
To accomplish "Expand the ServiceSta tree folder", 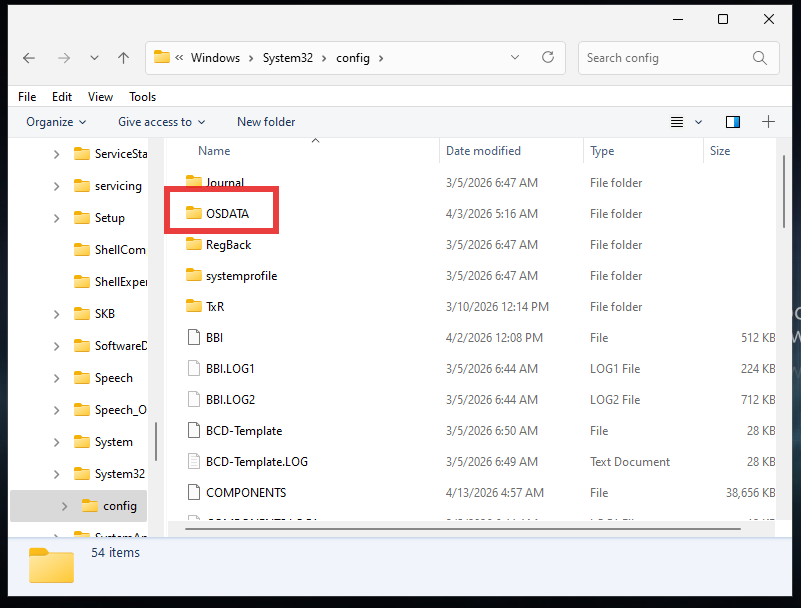I will click(x=57, y=154).
